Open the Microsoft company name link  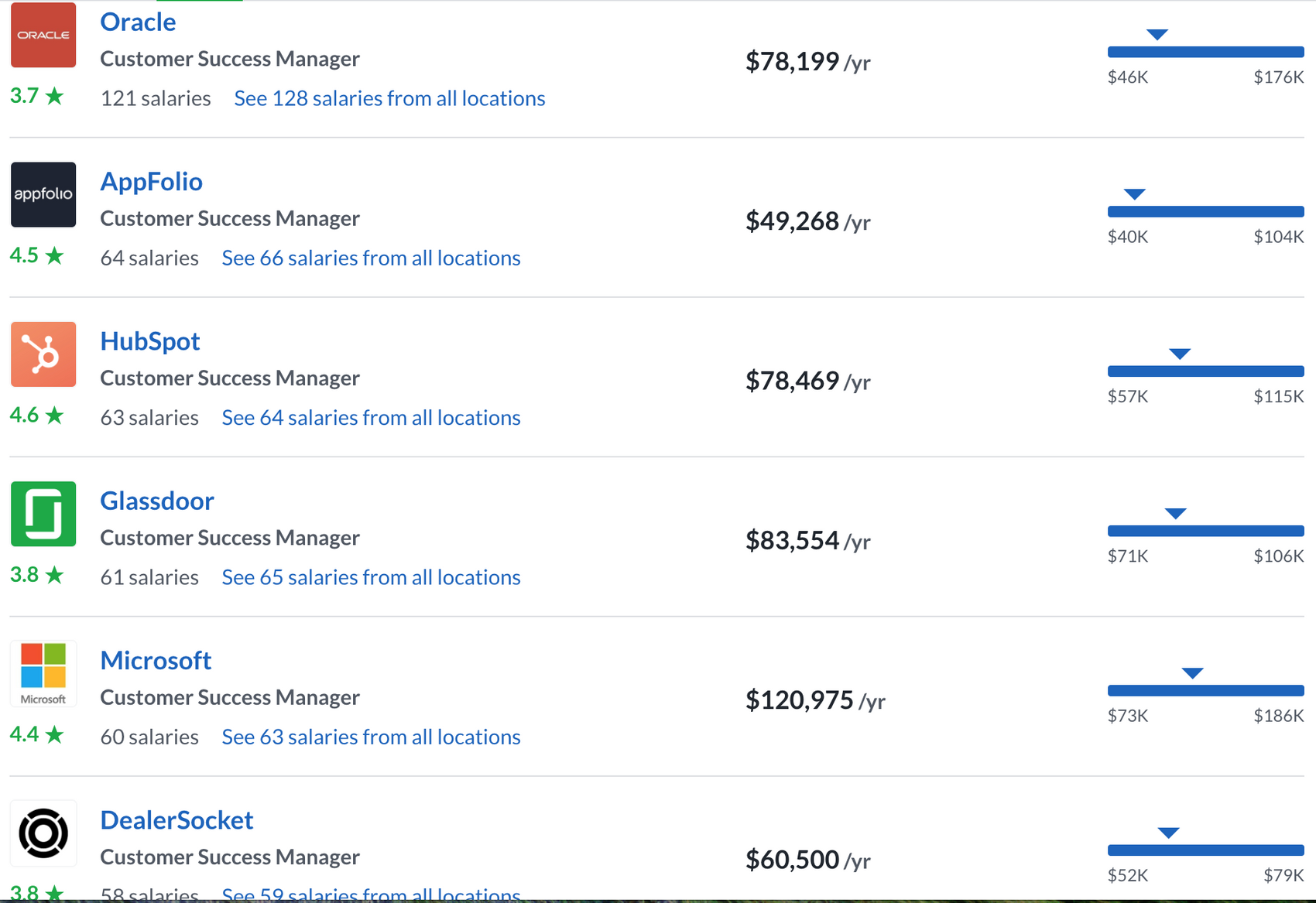(x=156, y=660)
